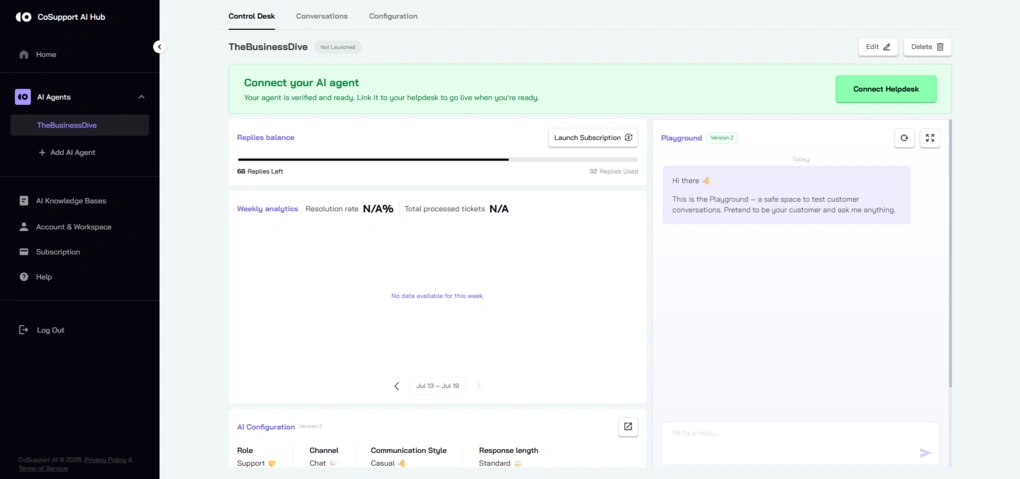This screenshot has width=1020, height=479.
Task: Open Account & Workspace settings
Action: (74, 227)
